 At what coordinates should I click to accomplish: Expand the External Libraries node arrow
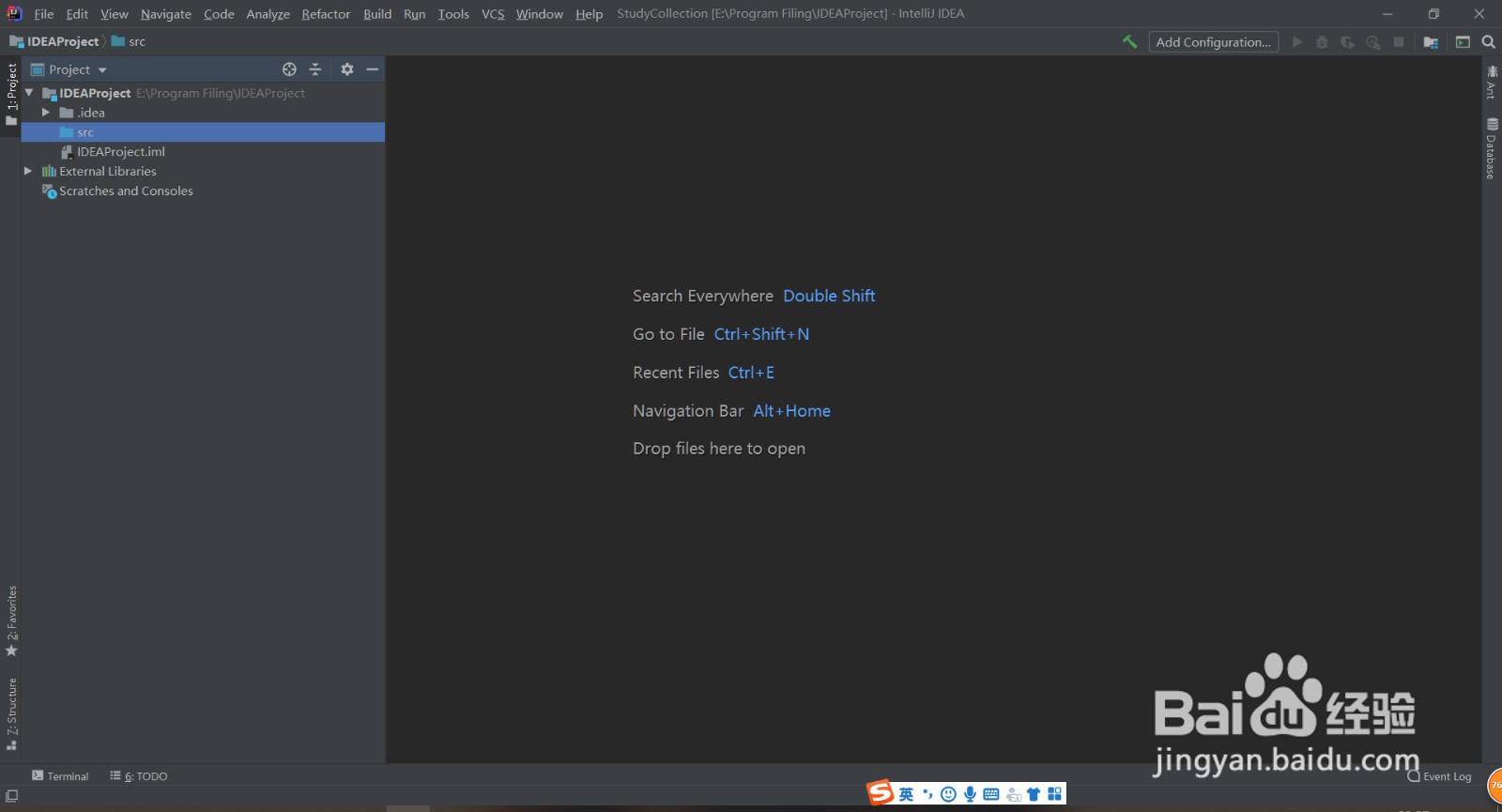(x=28, y=171)
